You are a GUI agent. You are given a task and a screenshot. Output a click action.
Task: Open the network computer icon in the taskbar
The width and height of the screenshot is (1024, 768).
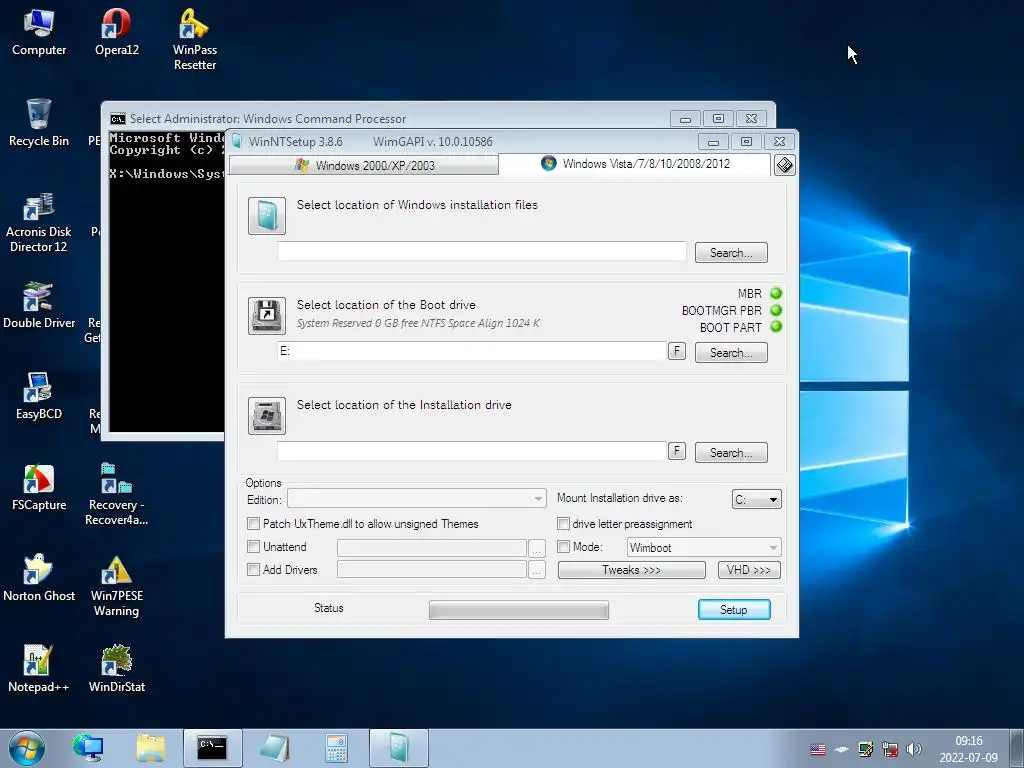point(88,748)
